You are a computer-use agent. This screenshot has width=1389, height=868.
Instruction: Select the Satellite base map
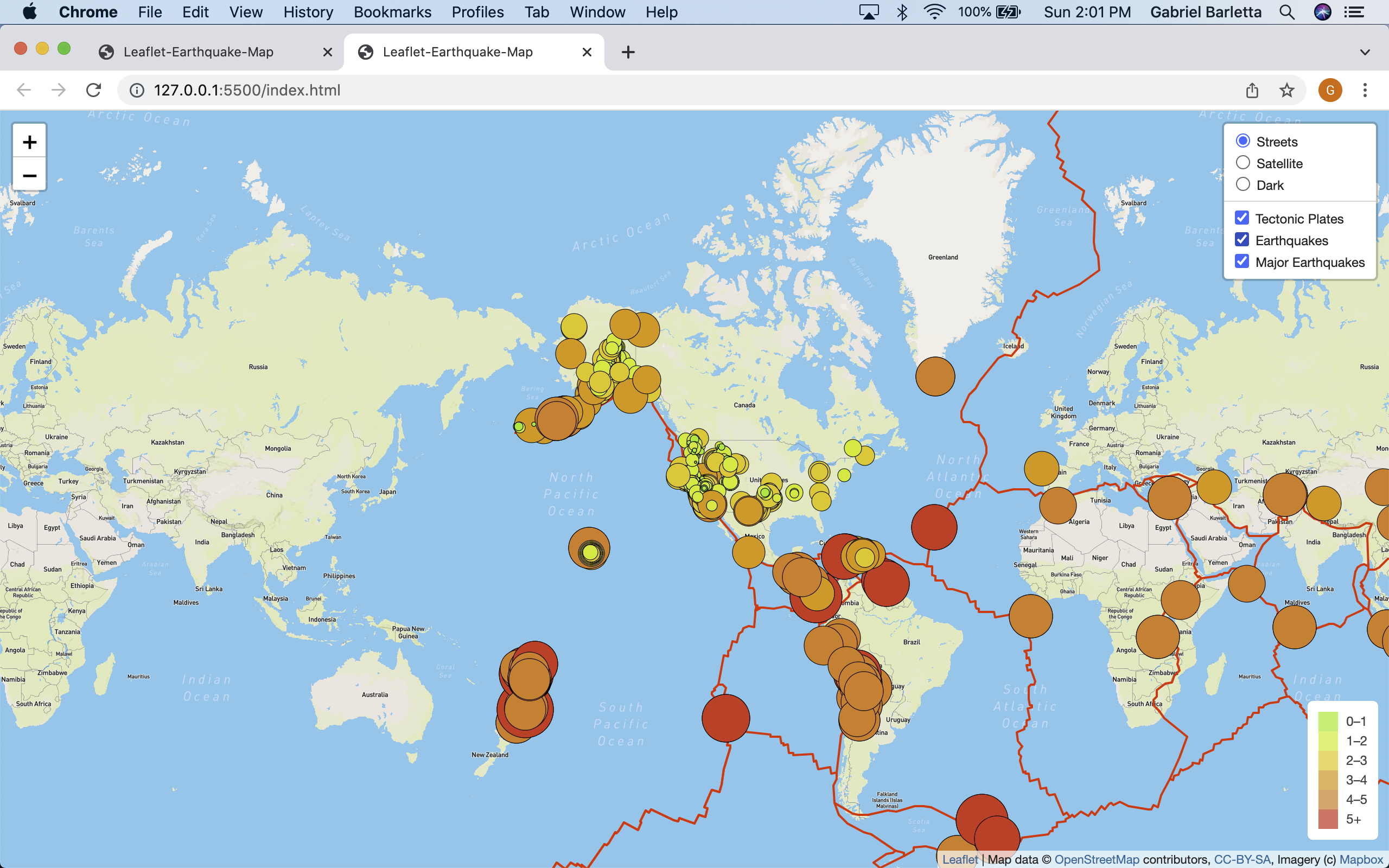[x=1243, y=163]
